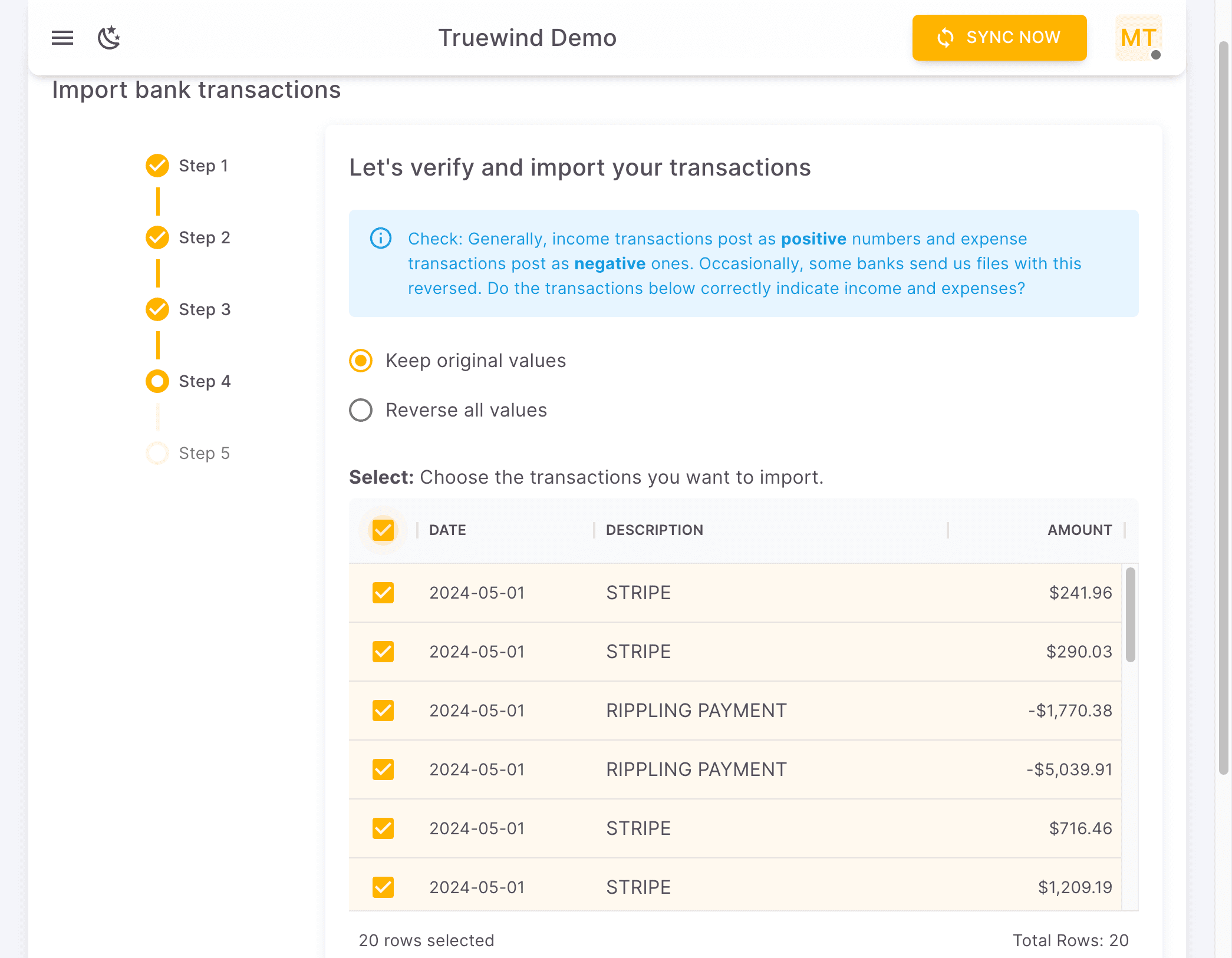Click the Step 1 completed checkmark icon
Screen dimensions: 1232x958
click(157, 166)
